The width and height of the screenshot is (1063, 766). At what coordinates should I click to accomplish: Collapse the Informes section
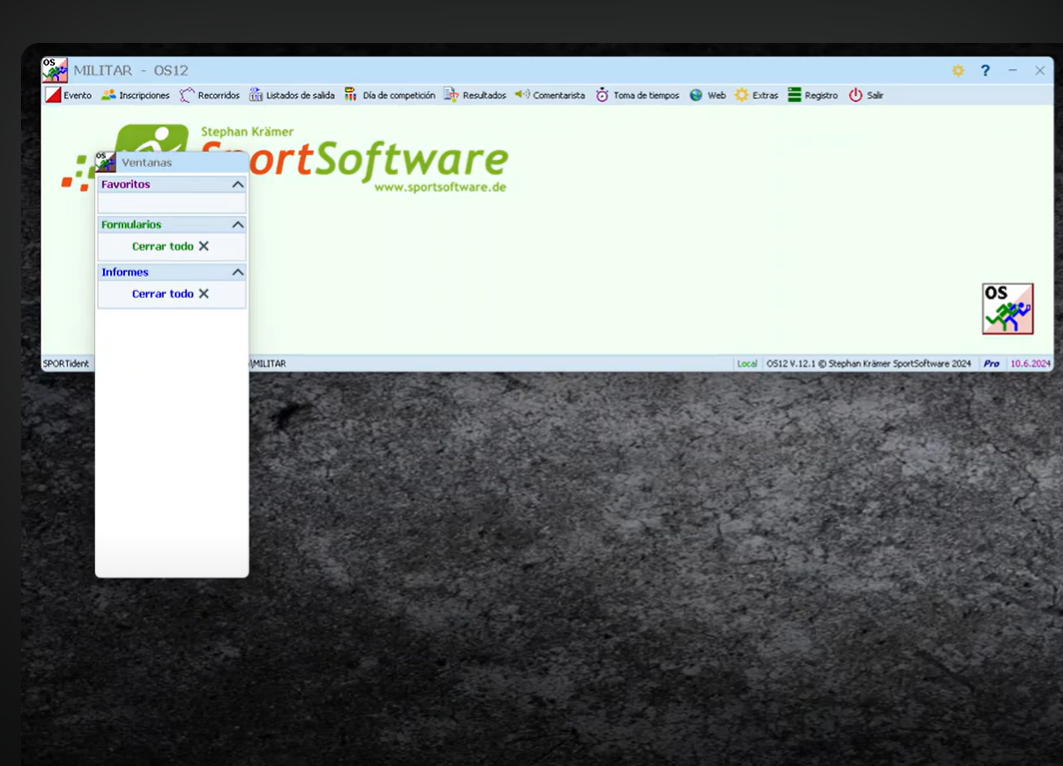(238, 272)
